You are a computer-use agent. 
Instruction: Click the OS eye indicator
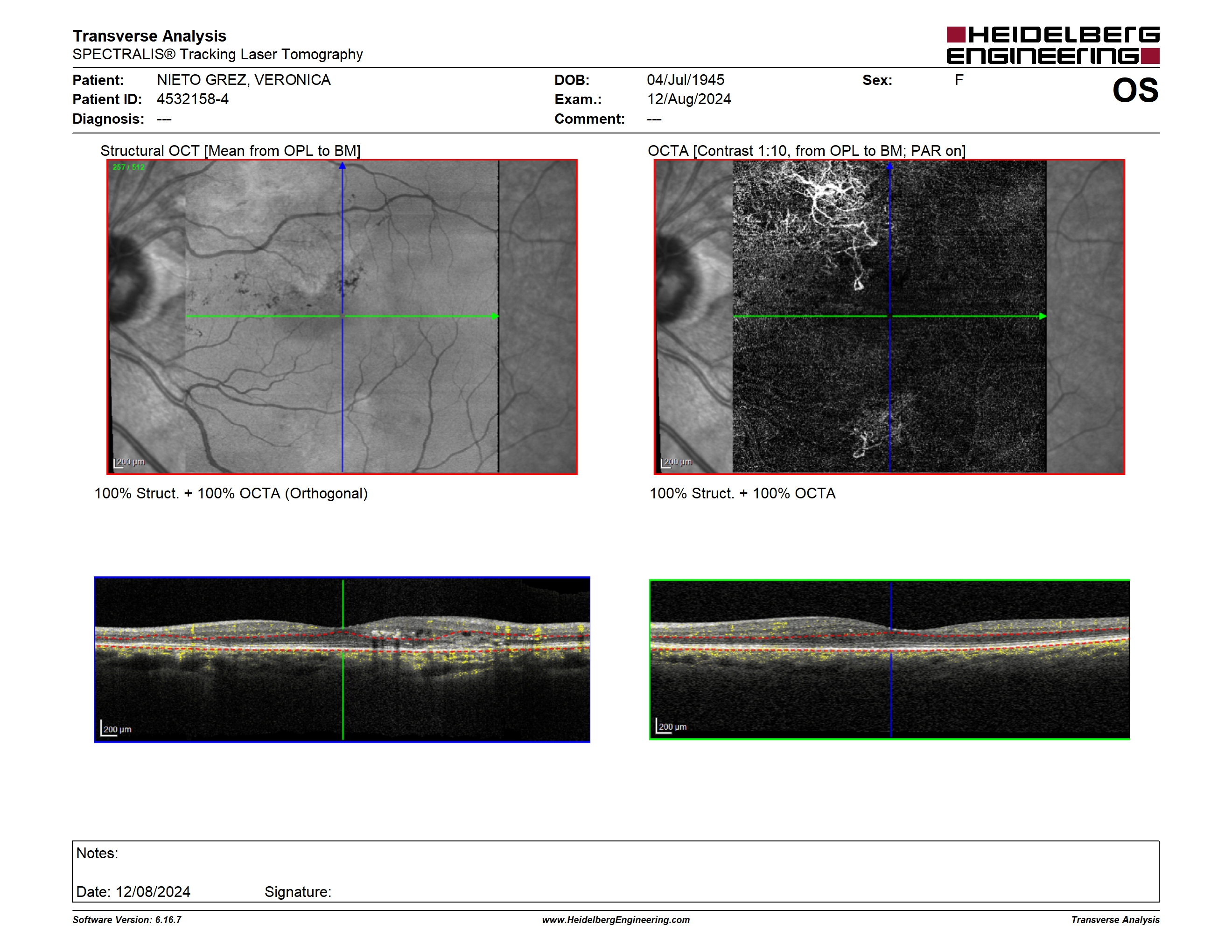[1135, 90]
